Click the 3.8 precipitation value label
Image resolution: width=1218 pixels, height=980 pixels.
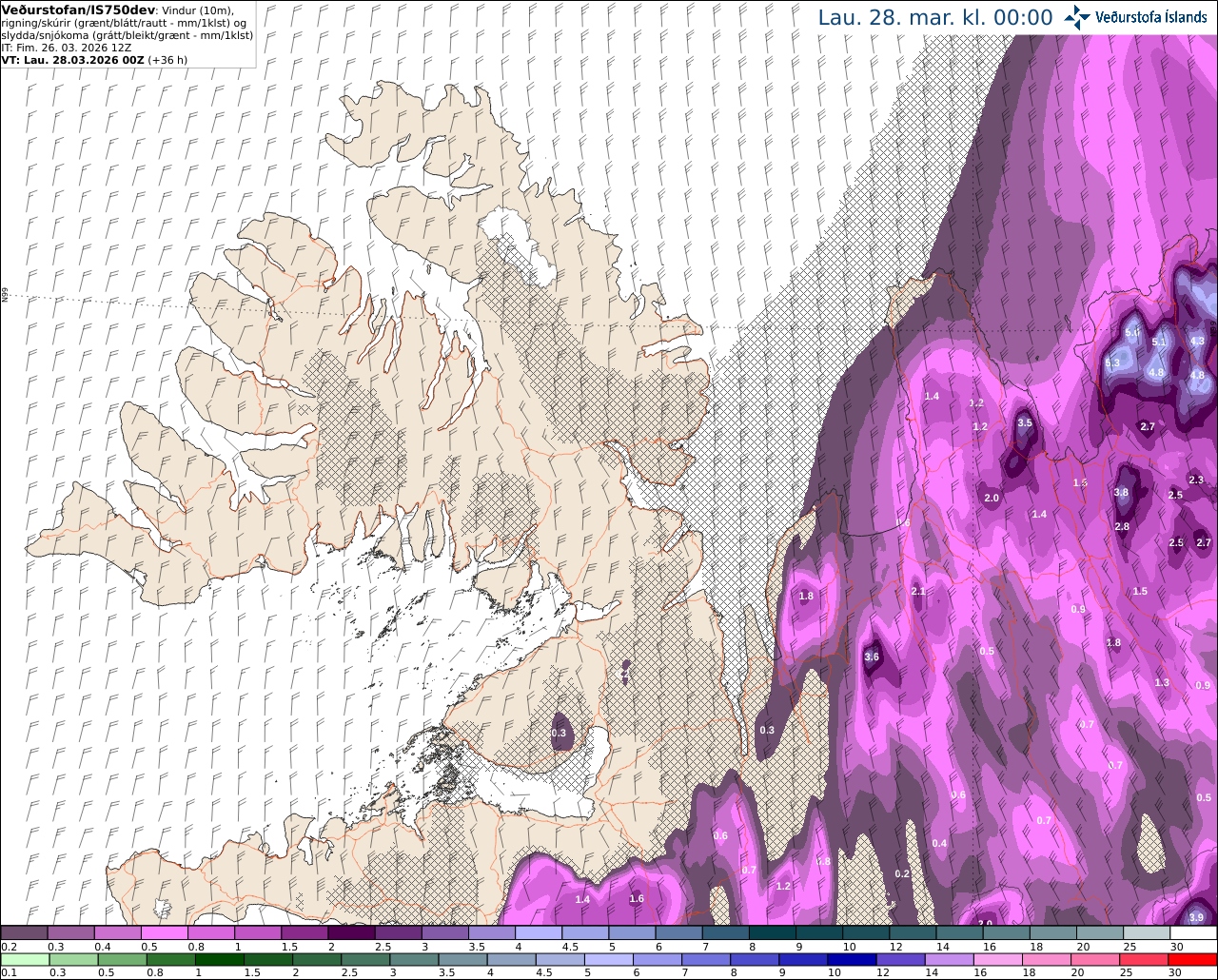[1121, 493]
